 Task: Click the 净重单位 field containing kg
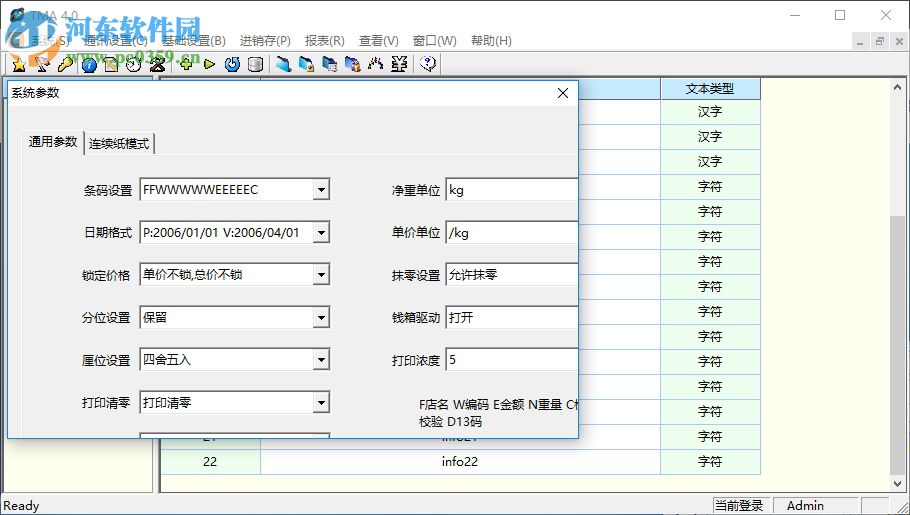click(x=512, y=190)
